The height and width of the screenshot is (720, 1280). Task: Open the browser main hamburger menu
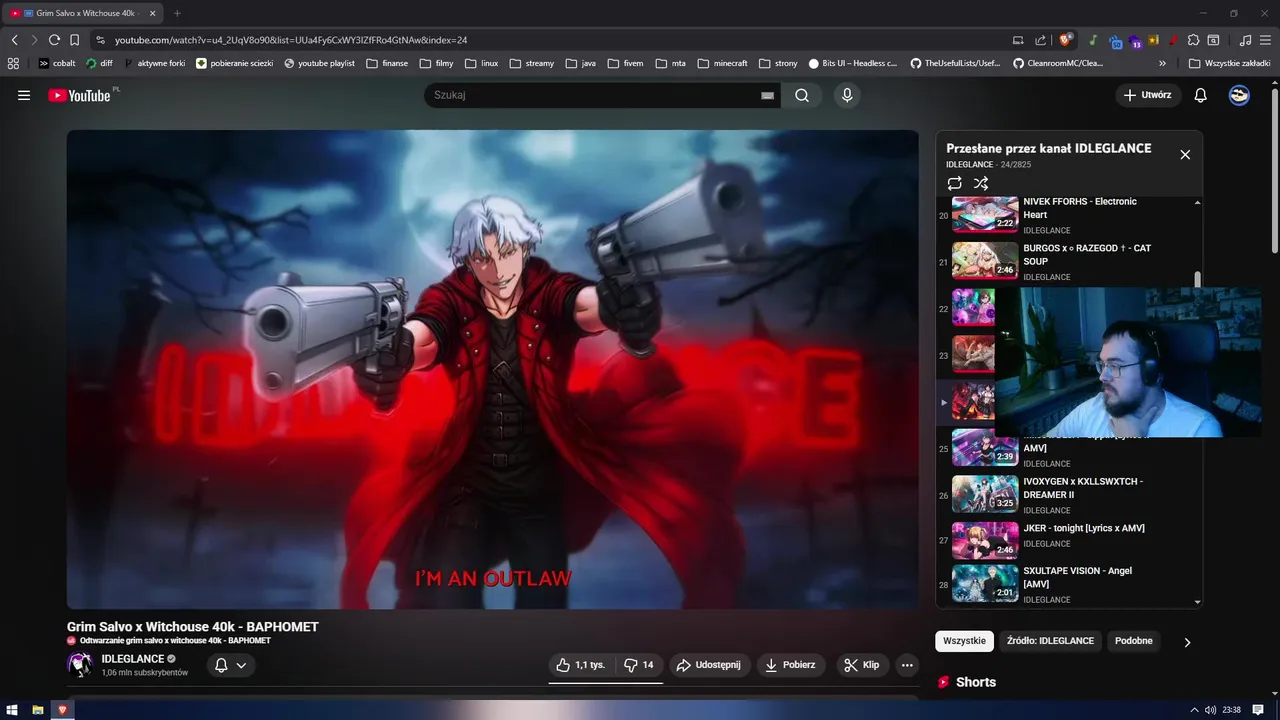[1266, 40]
